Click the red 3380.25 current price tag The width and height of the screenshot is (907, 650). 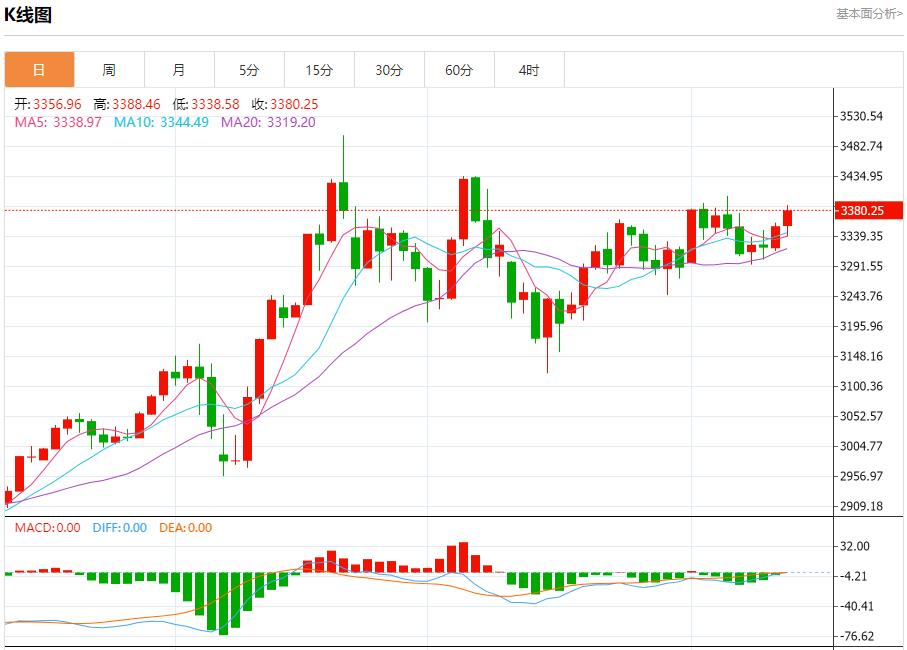(x=861, y=210)
